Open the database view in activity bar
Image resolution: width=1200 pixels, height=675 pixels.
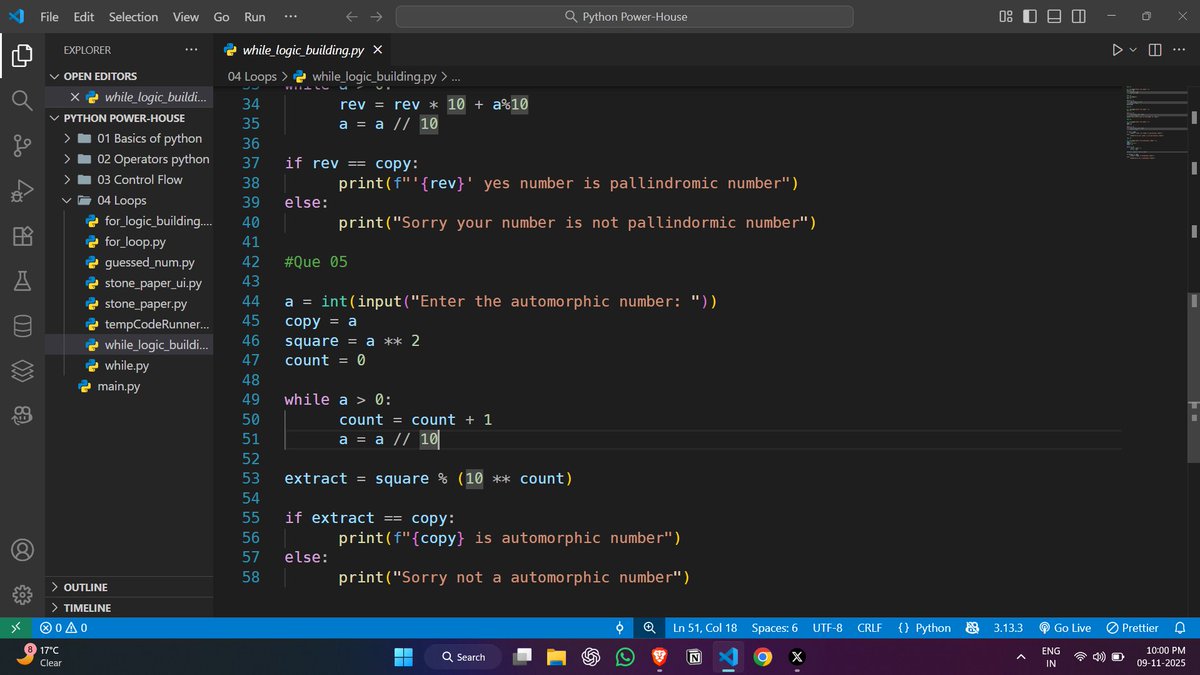[22, 326]
